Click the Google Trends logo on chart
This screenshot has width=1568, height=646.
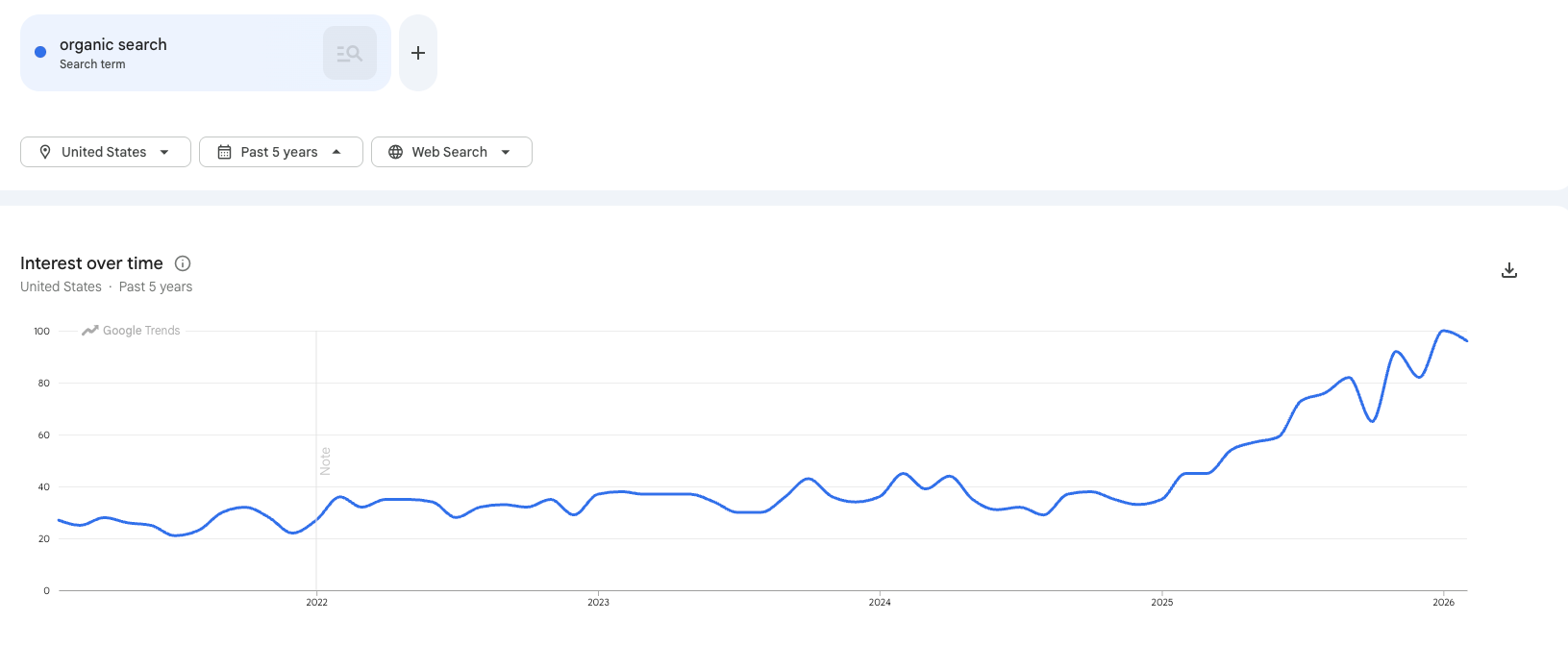tap(131, 331)
